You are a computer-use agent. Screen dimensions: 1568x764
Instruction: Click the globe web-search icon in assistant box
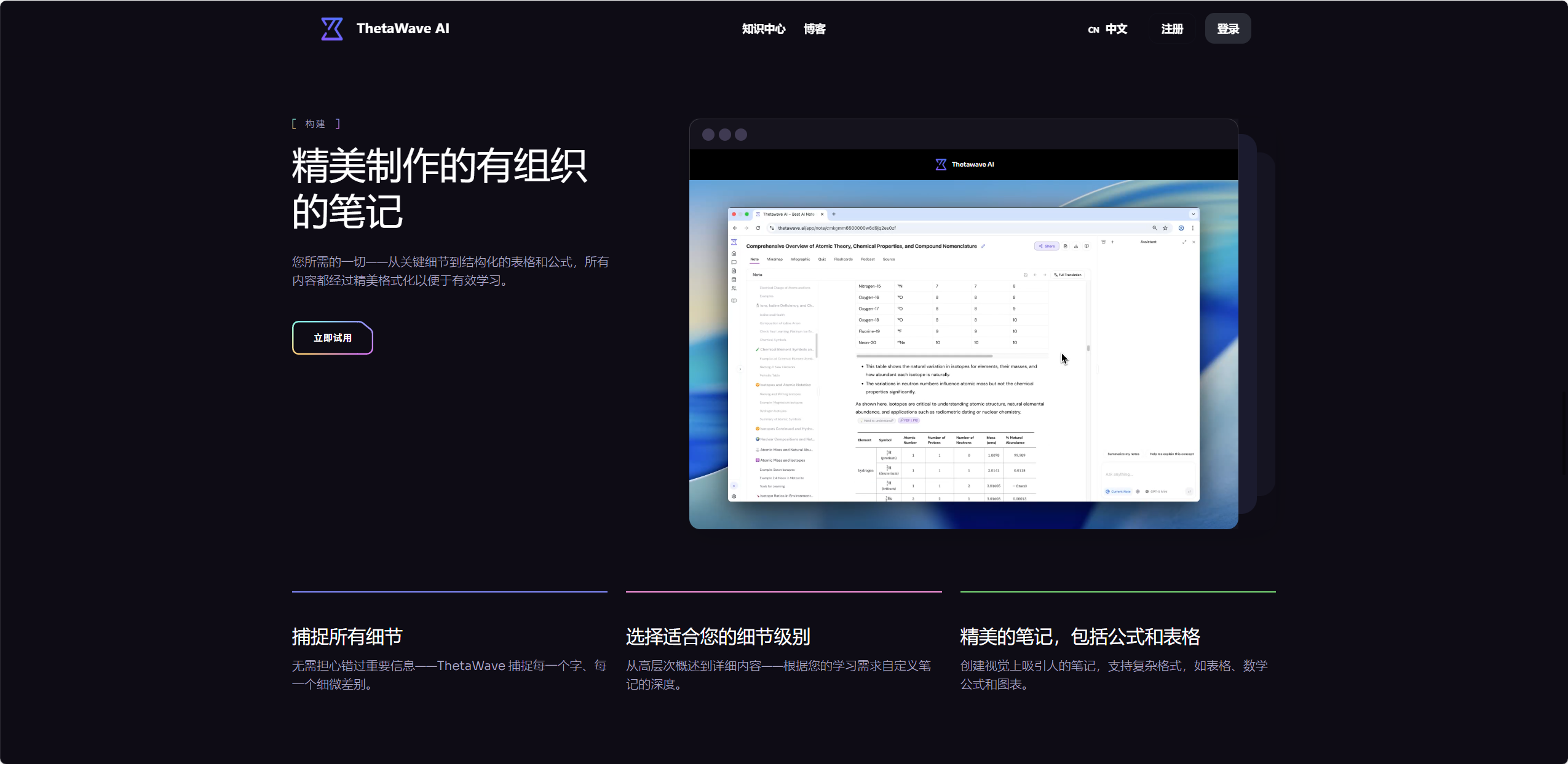tap(1138, 492)
